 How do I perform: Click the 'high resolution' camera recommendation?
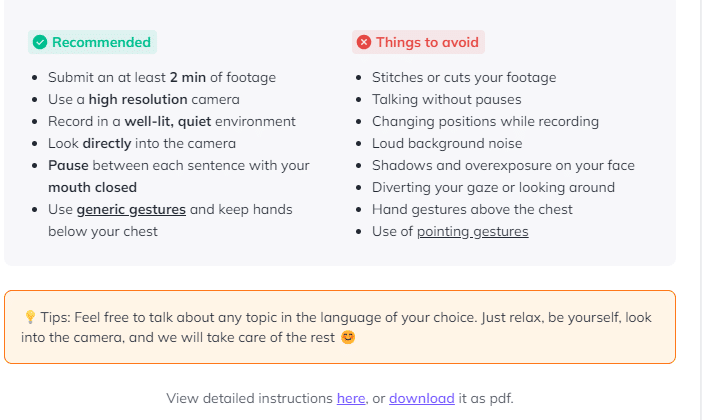(x=138, y=99)
